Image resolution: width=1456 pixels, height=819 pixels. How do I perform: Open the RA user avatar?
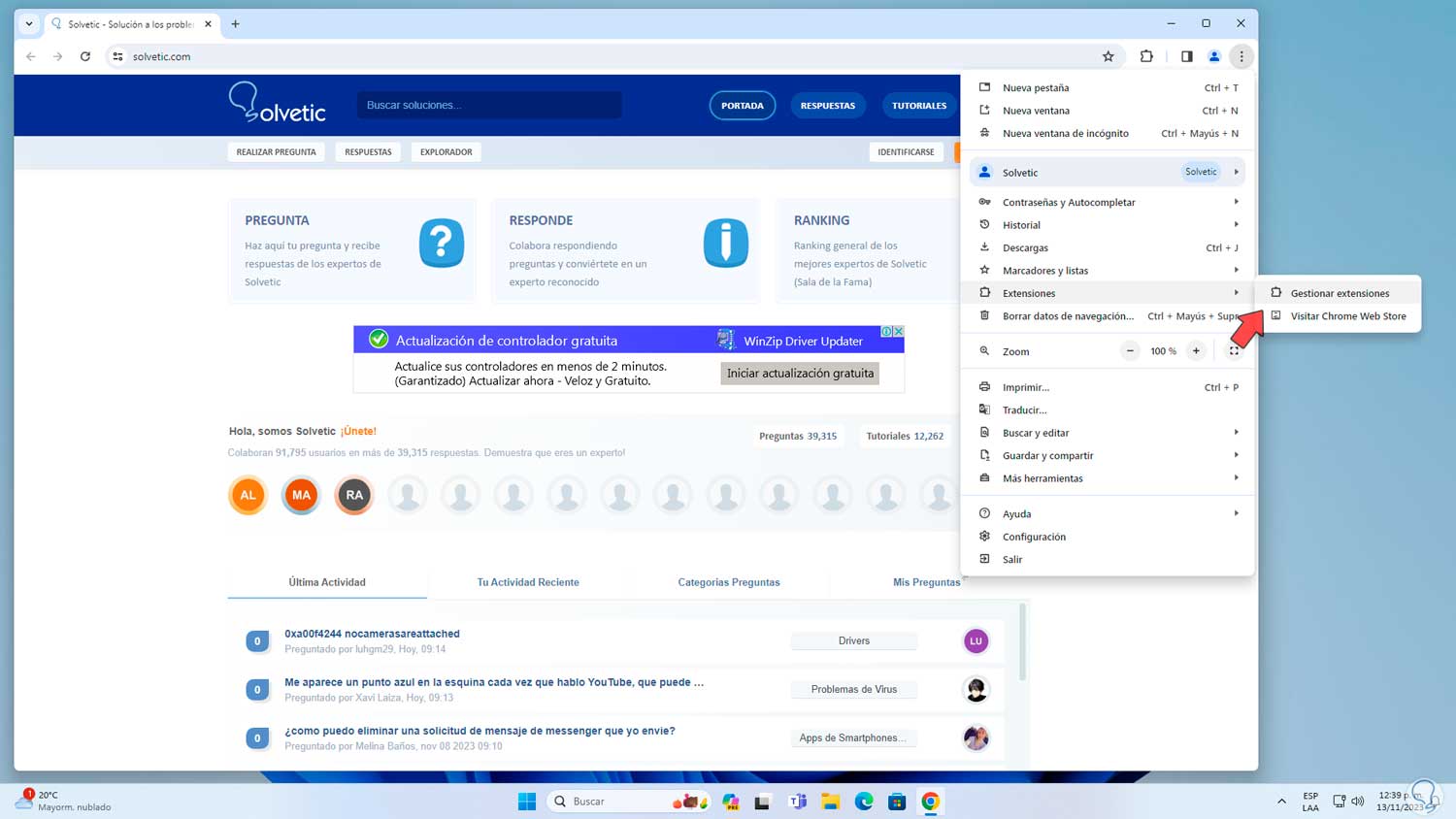click(x=354, y=495)
